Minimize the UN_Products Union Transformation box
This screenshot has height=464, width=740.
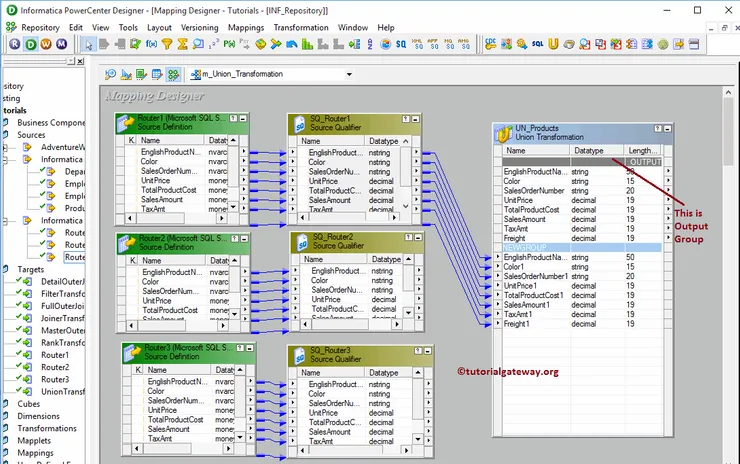click(x=667, y=128)
